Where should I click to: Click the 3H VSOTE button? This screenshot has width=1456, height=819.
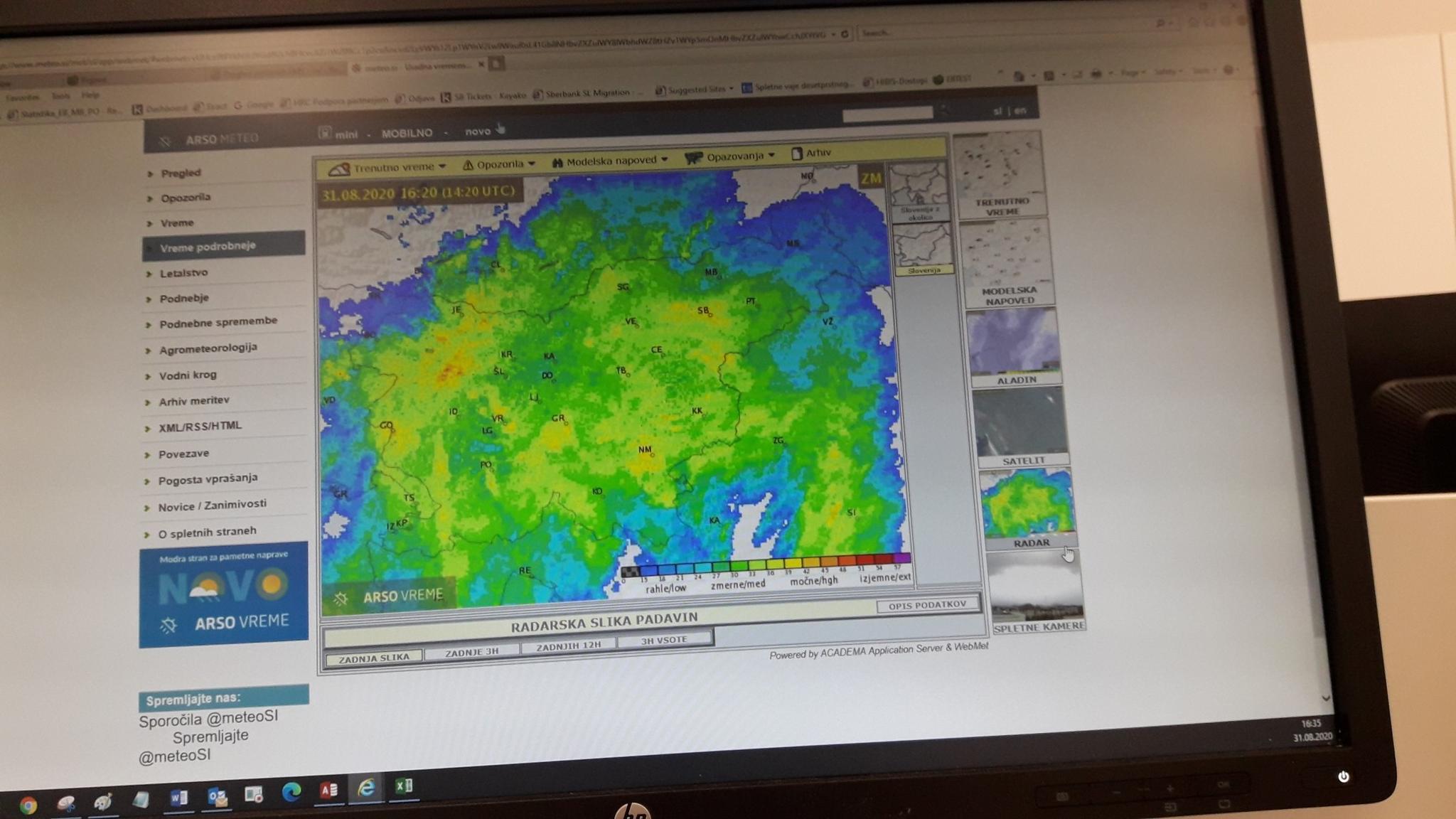click(x=665, y=640)
